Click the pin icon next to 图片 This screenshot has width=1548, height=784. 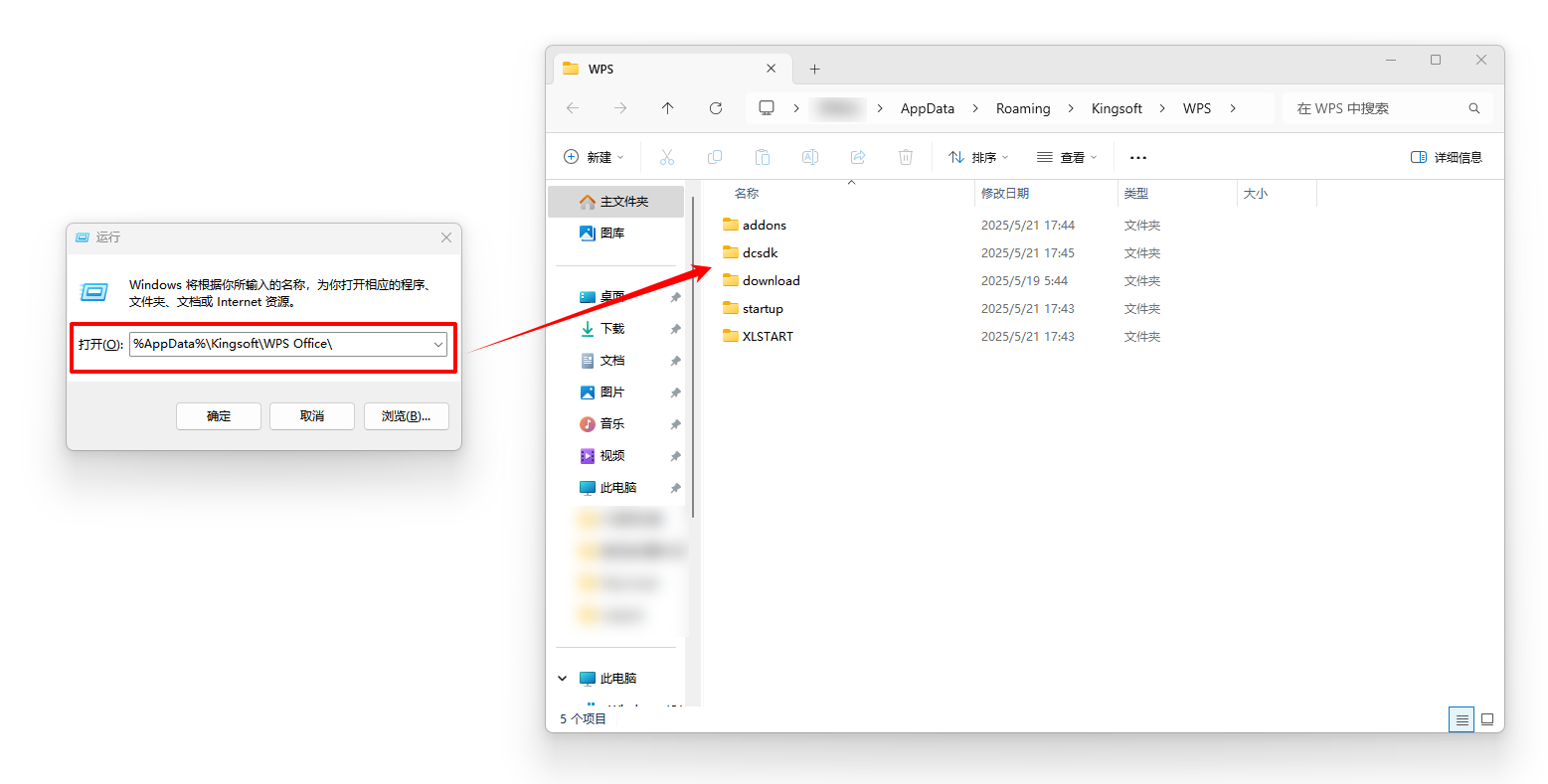point(676,392)
